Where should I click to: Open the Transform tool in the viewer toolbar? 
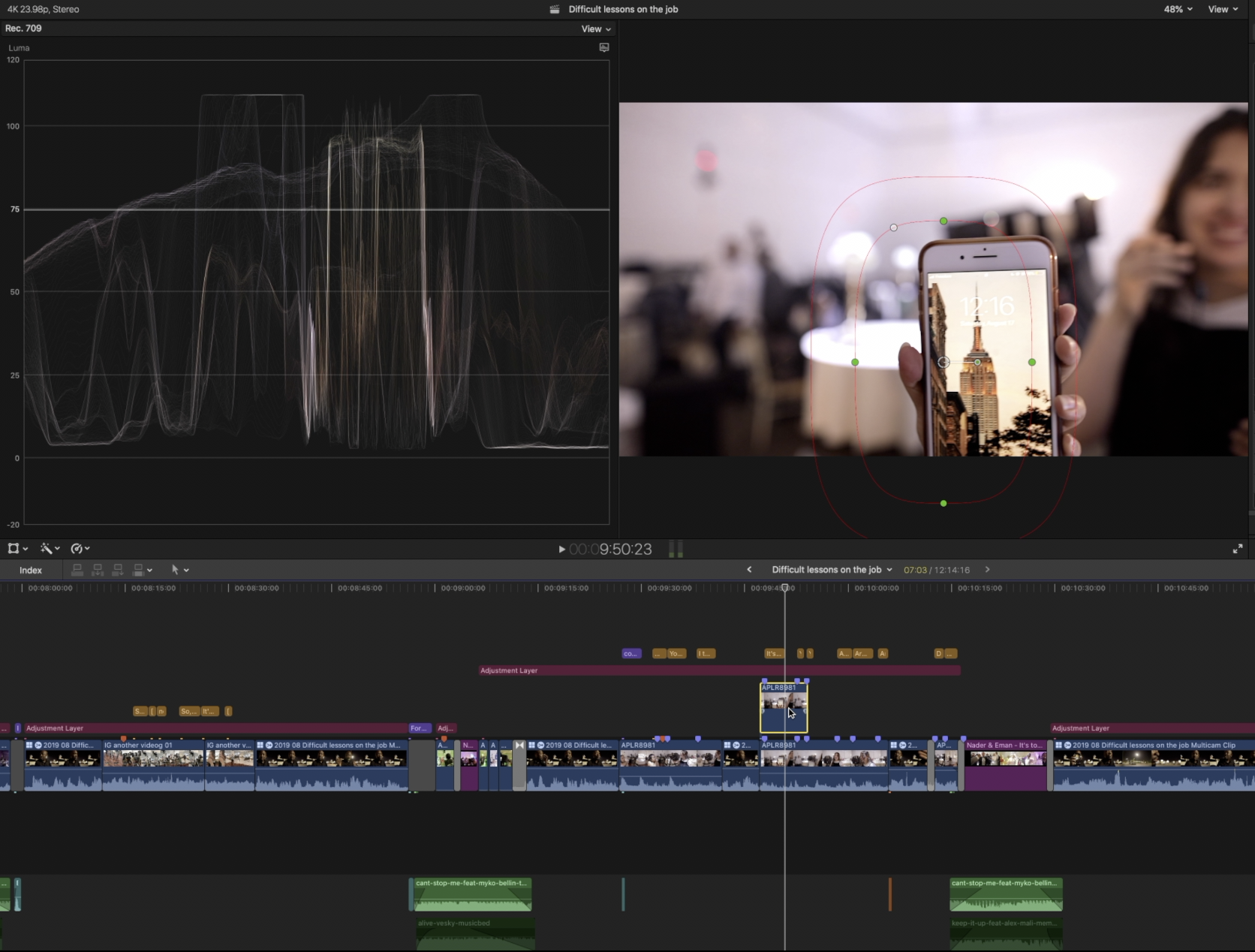[x=15, y=548]
